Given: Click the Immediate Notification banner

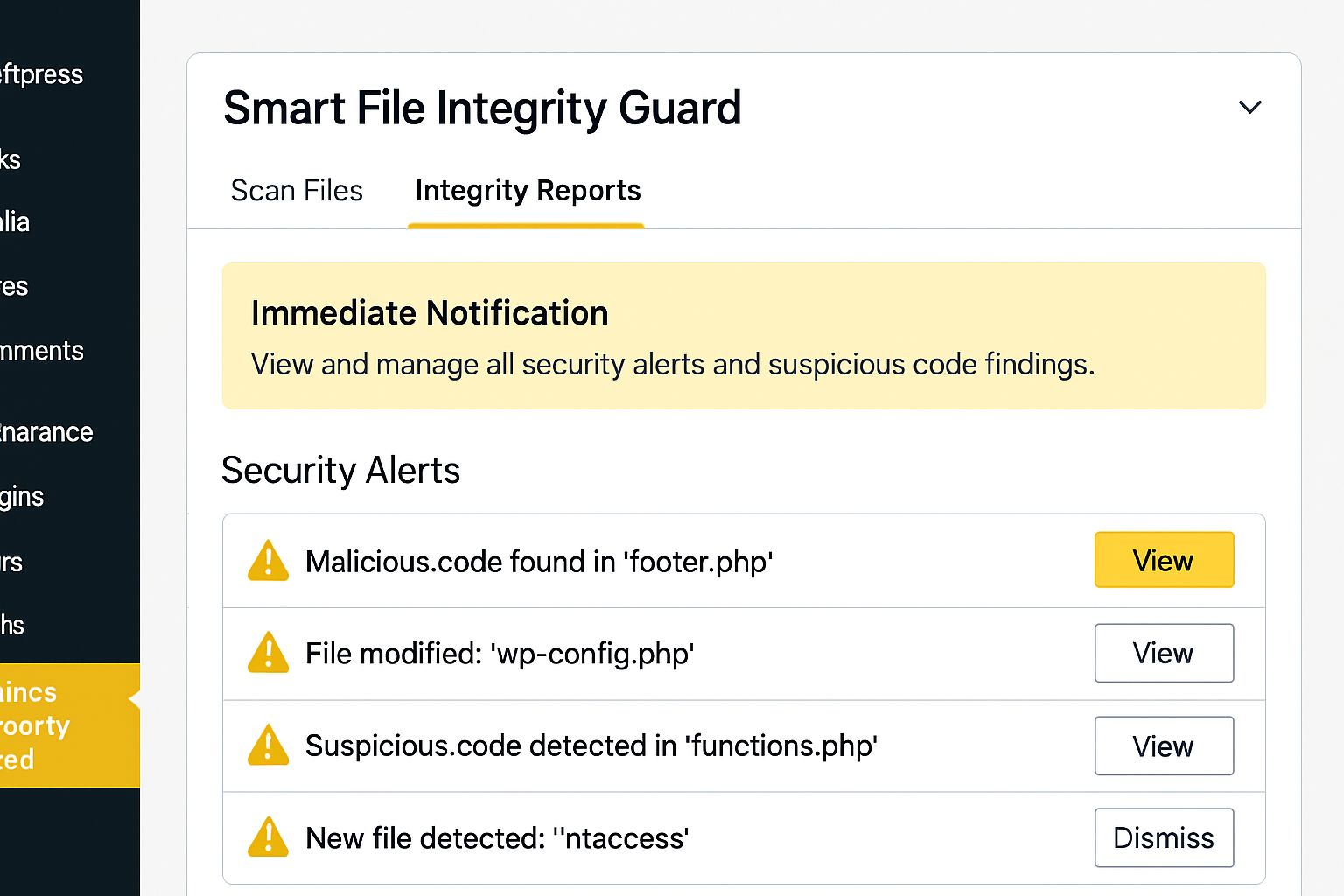Looking at the screenshot, I should click(743, 336).
